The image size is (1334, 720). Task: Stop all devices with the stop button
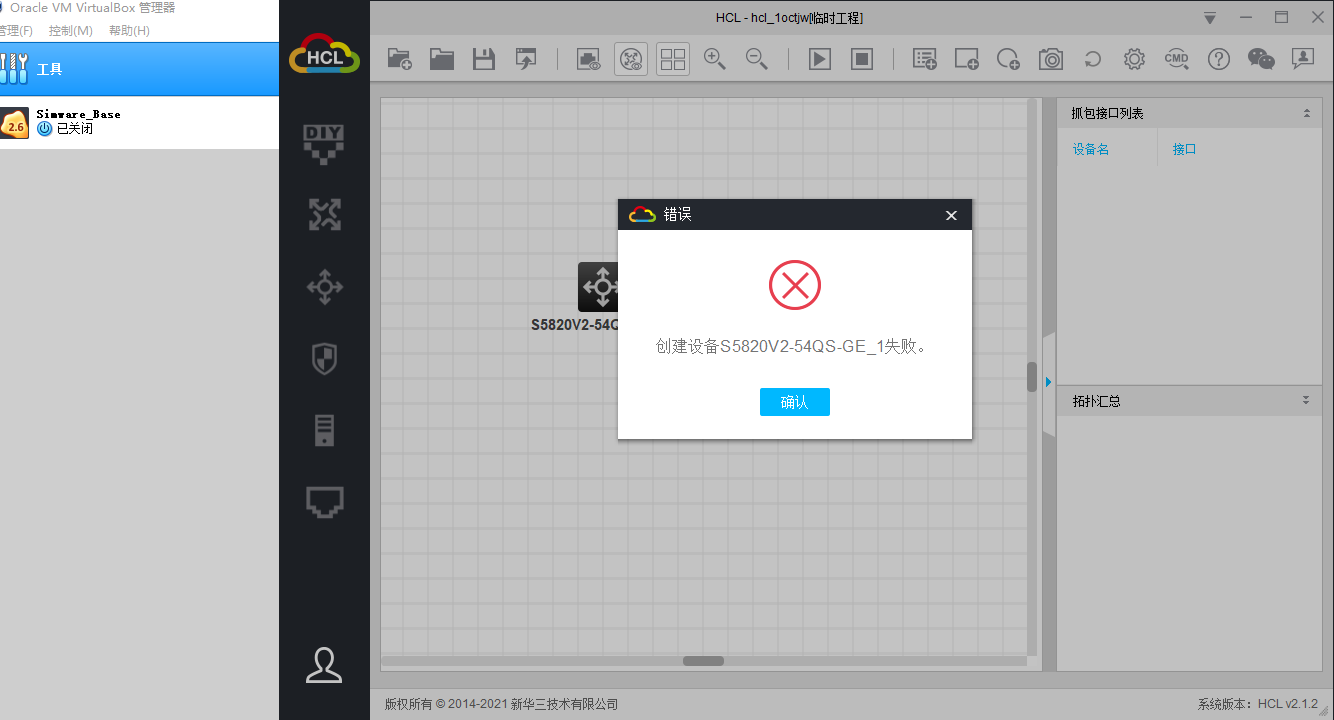862,59
